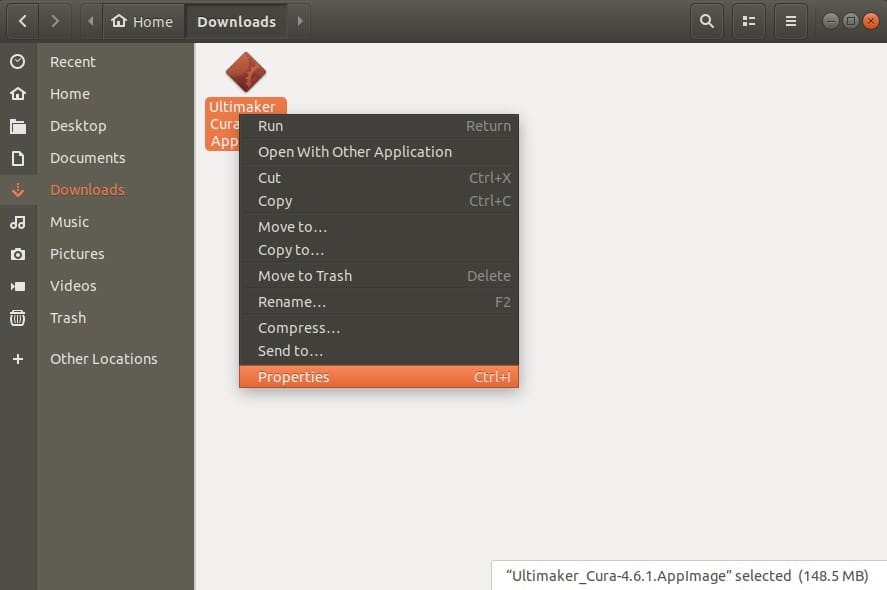The image size is (887, 590).
Task: Choose Move to… in context menu
Action: click(379, 227)
